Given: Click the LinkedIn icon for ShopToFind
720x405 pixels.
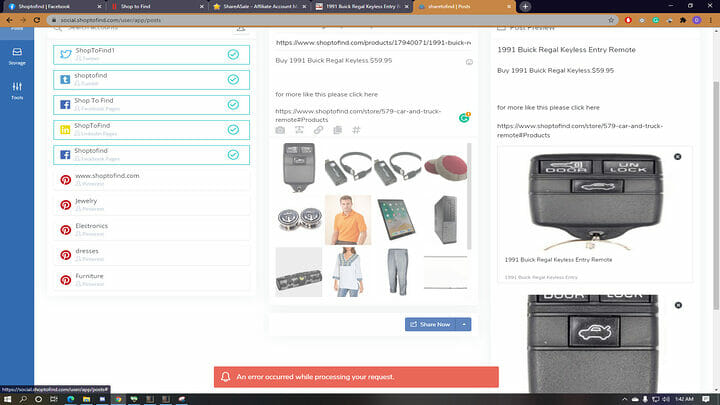Looking at the screenshot, I should click(65, 130).
